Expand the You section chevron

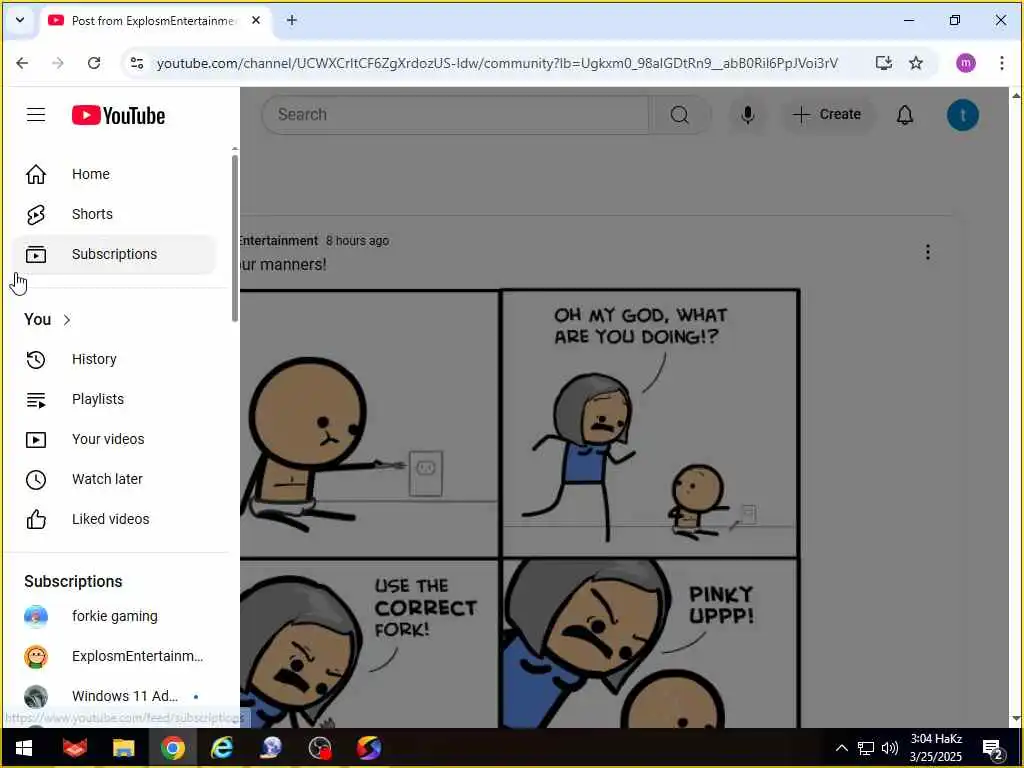(x=67, y=320)
